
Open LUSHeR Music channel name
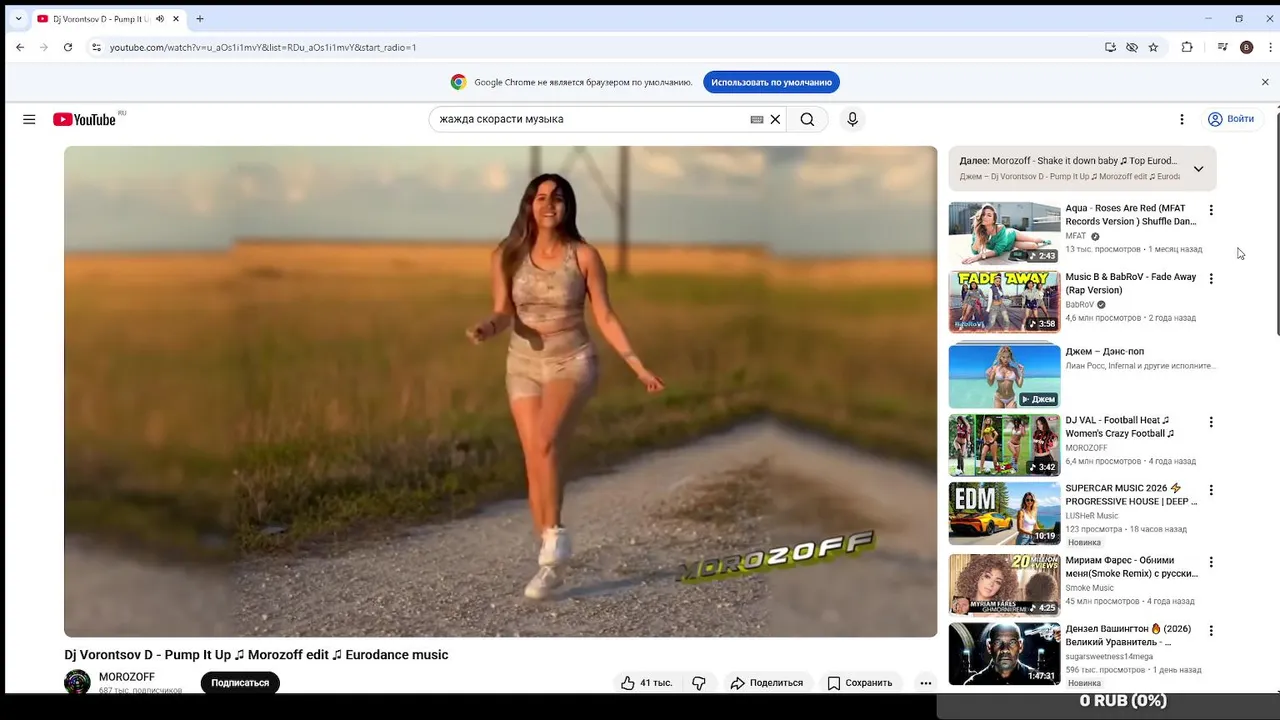pyautogui.click(x=1092, y=516)
